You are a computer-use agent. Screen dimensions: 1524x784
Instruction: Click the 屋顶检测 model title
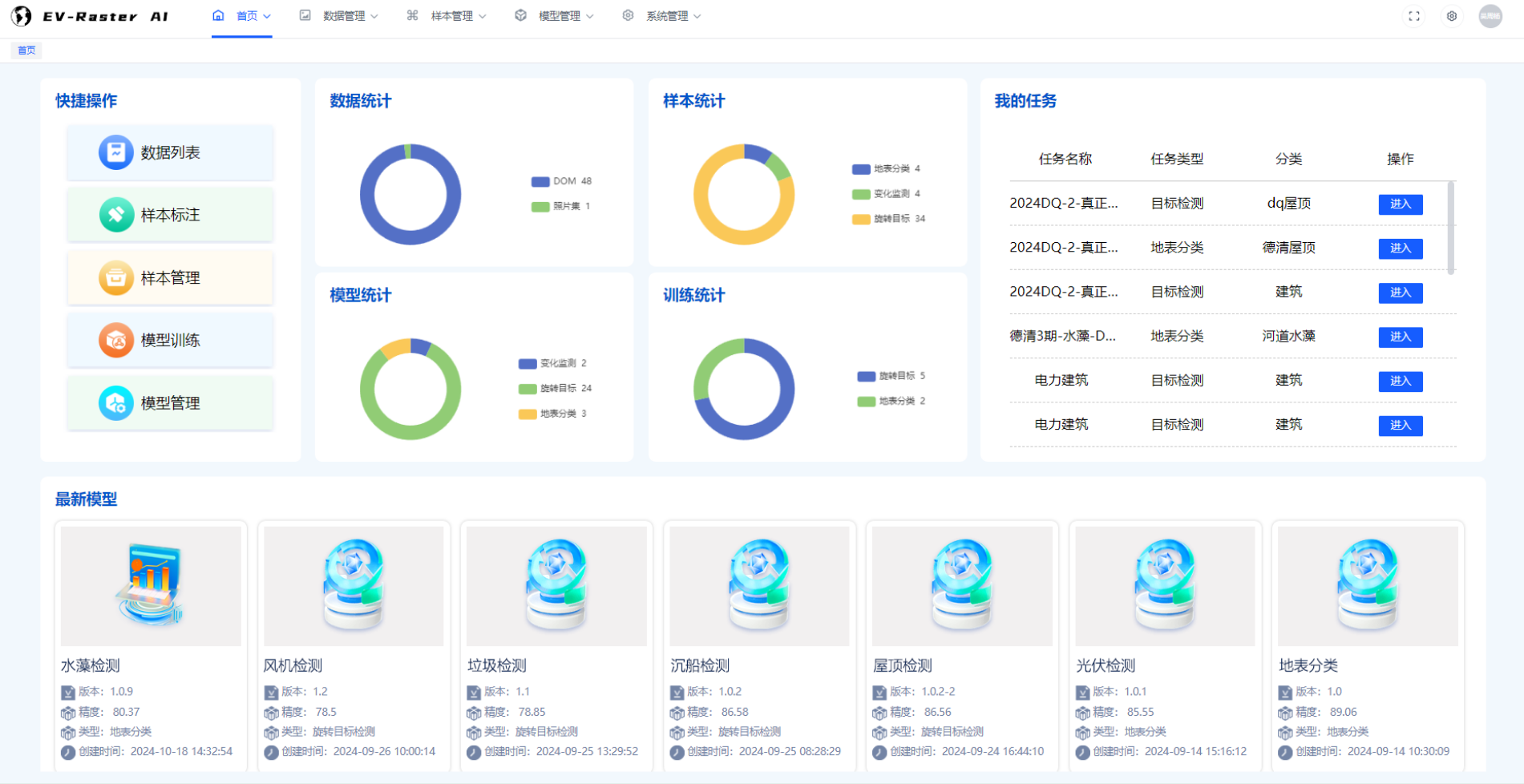tap(903, 665)
